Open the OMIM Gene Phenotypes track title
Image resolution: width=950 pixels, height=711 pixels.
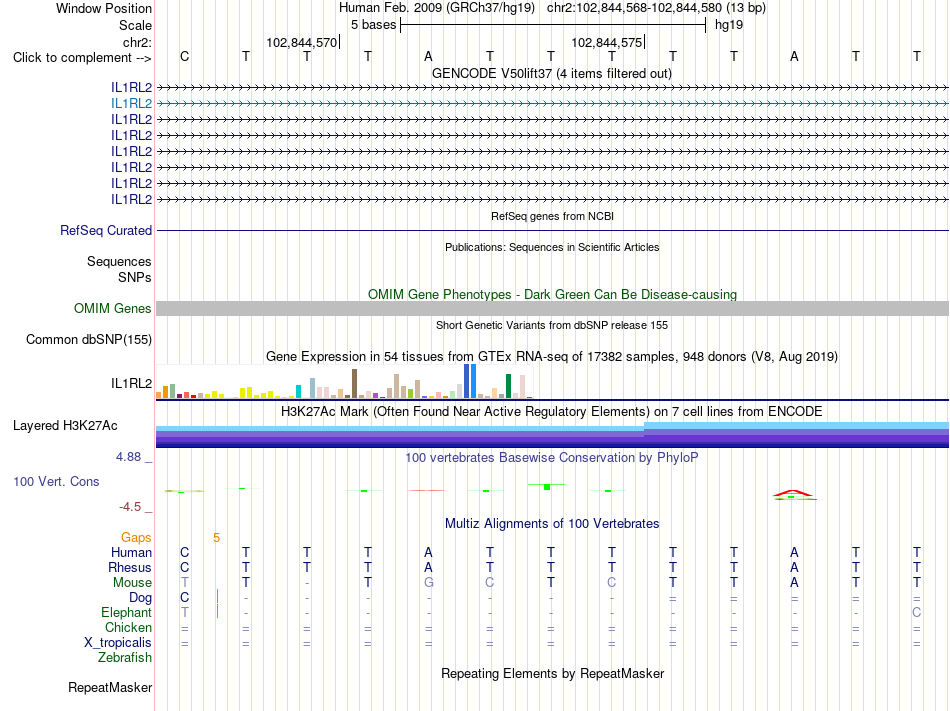[552, 294]
